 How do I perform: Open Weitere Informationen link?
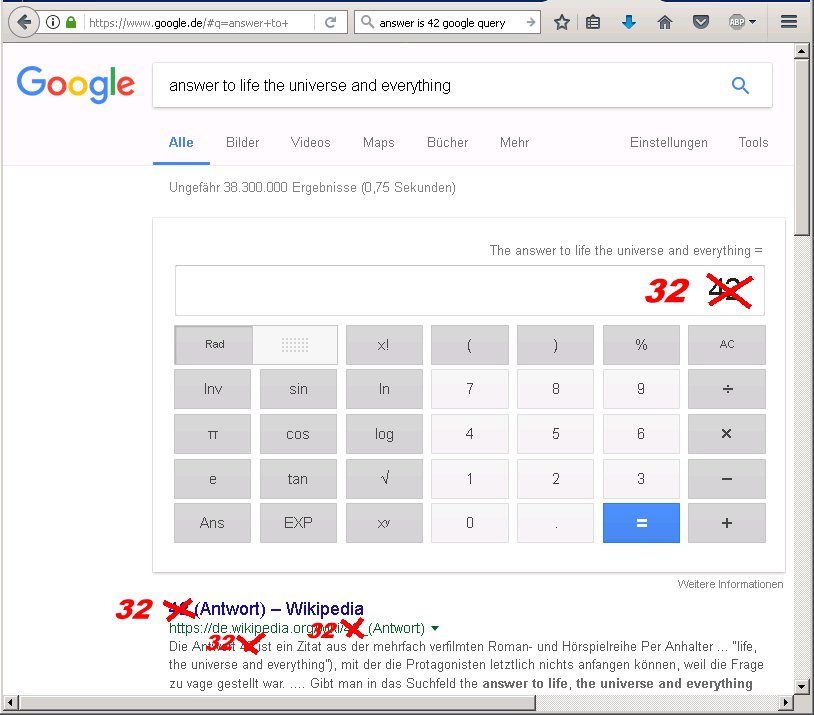[x=730, y=584]
